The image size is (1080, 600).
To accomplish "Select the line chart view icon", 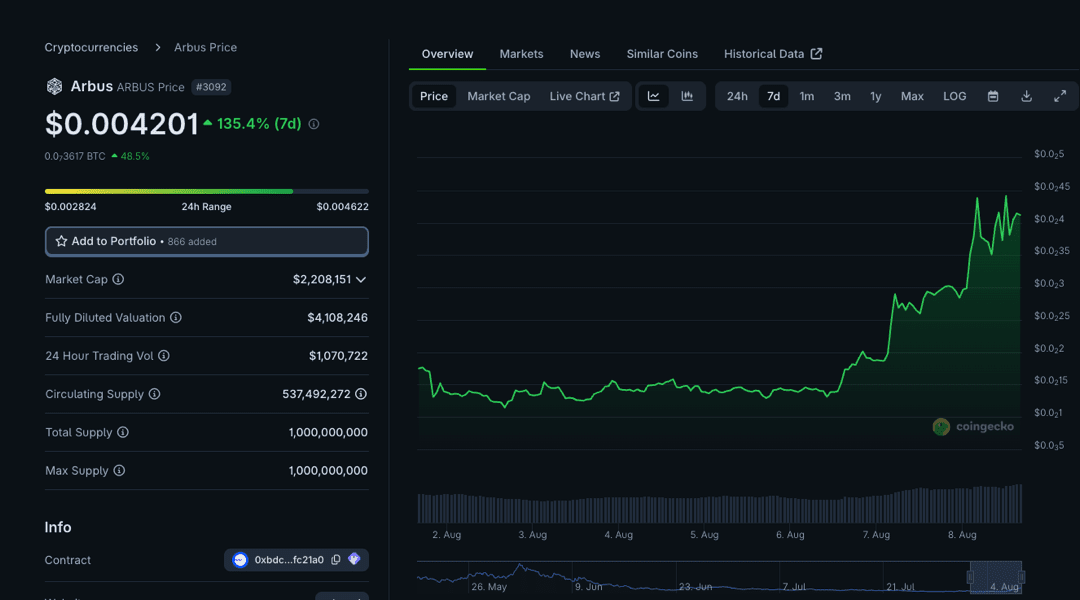I will tap(653, 96).
